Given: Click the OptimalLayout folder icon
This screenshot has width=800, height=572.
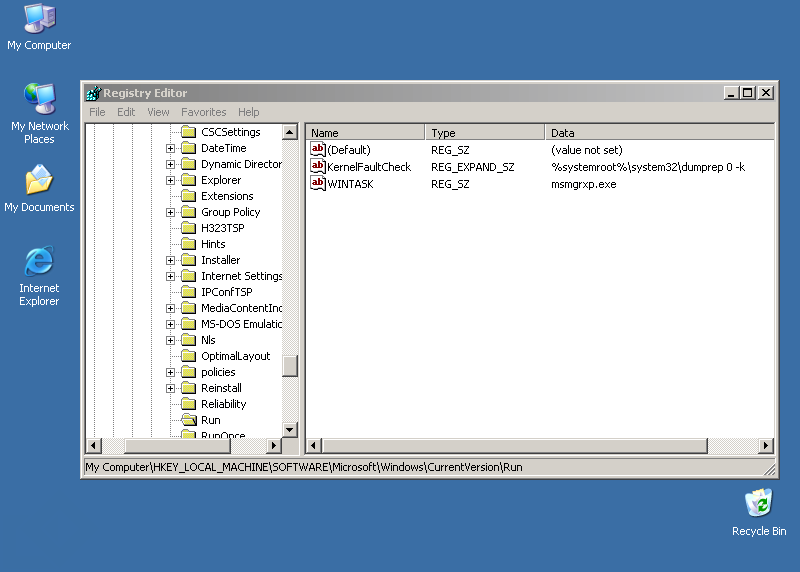Looking at the screenshot, I should point(189,356).
